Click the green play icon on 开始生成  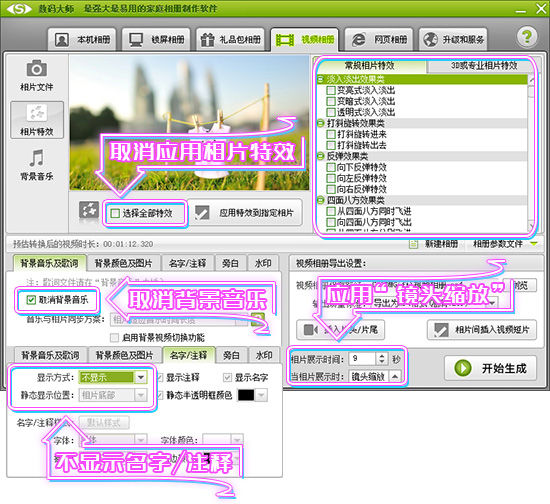click(x=463, y=368)
